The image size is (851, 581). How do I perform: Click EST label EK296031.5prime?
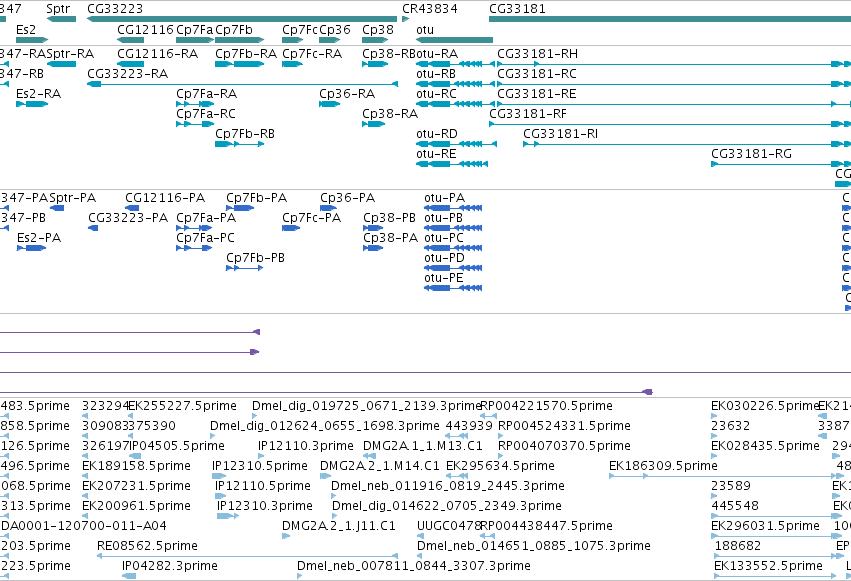[x=765, y=526]
